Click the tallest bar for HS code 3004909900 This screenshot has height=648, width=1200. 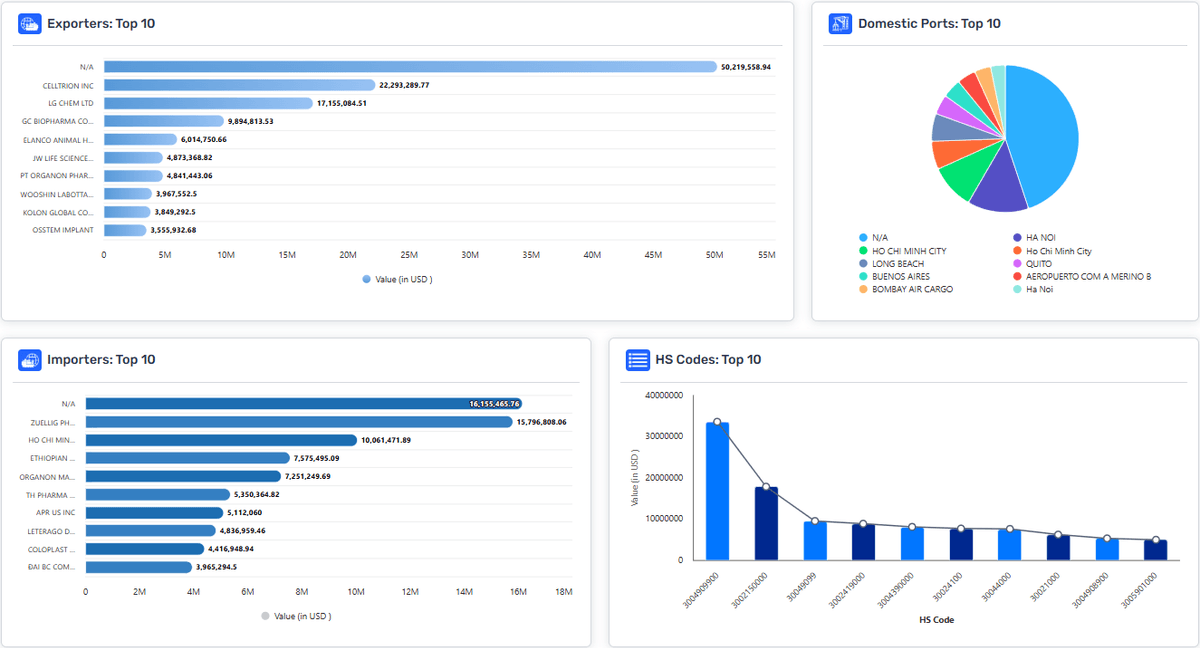click(x=717, y=490)
